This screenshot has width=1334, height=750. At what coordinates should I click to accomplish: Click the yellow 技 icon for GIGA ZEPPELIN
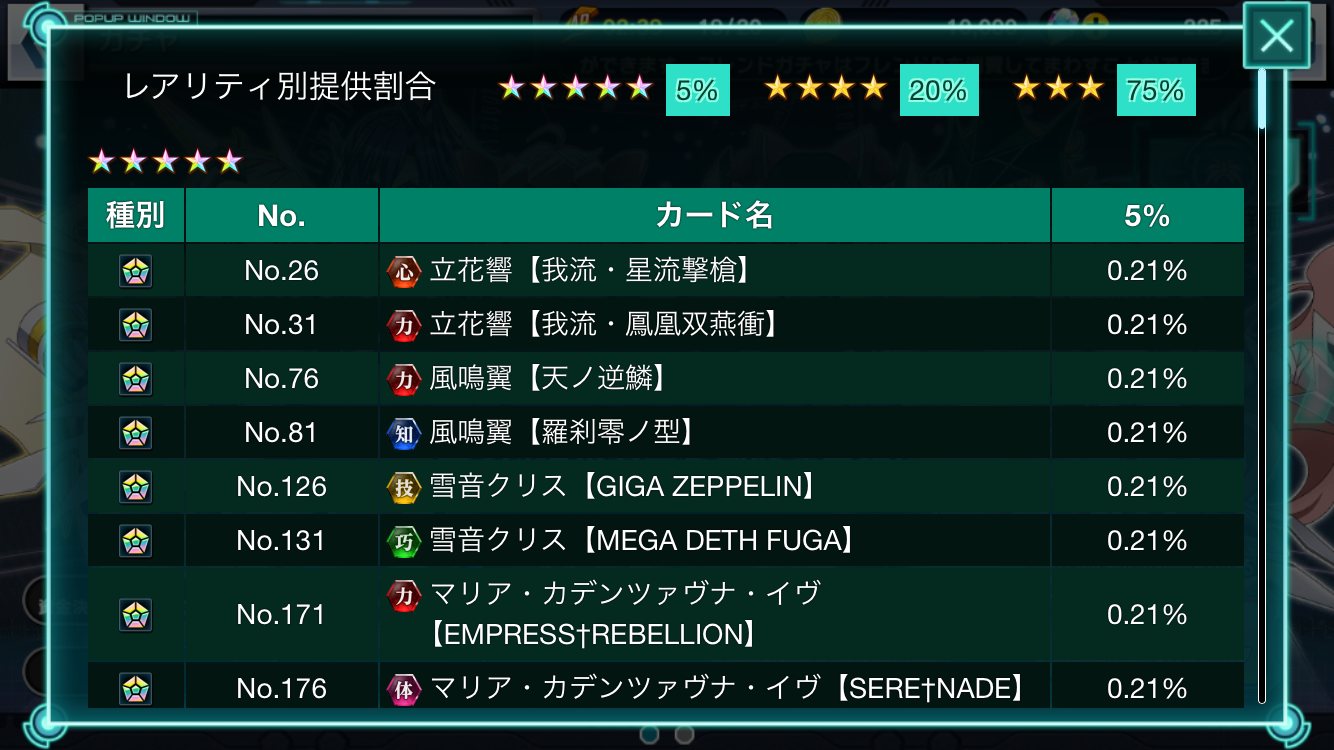tap(403, 487)
